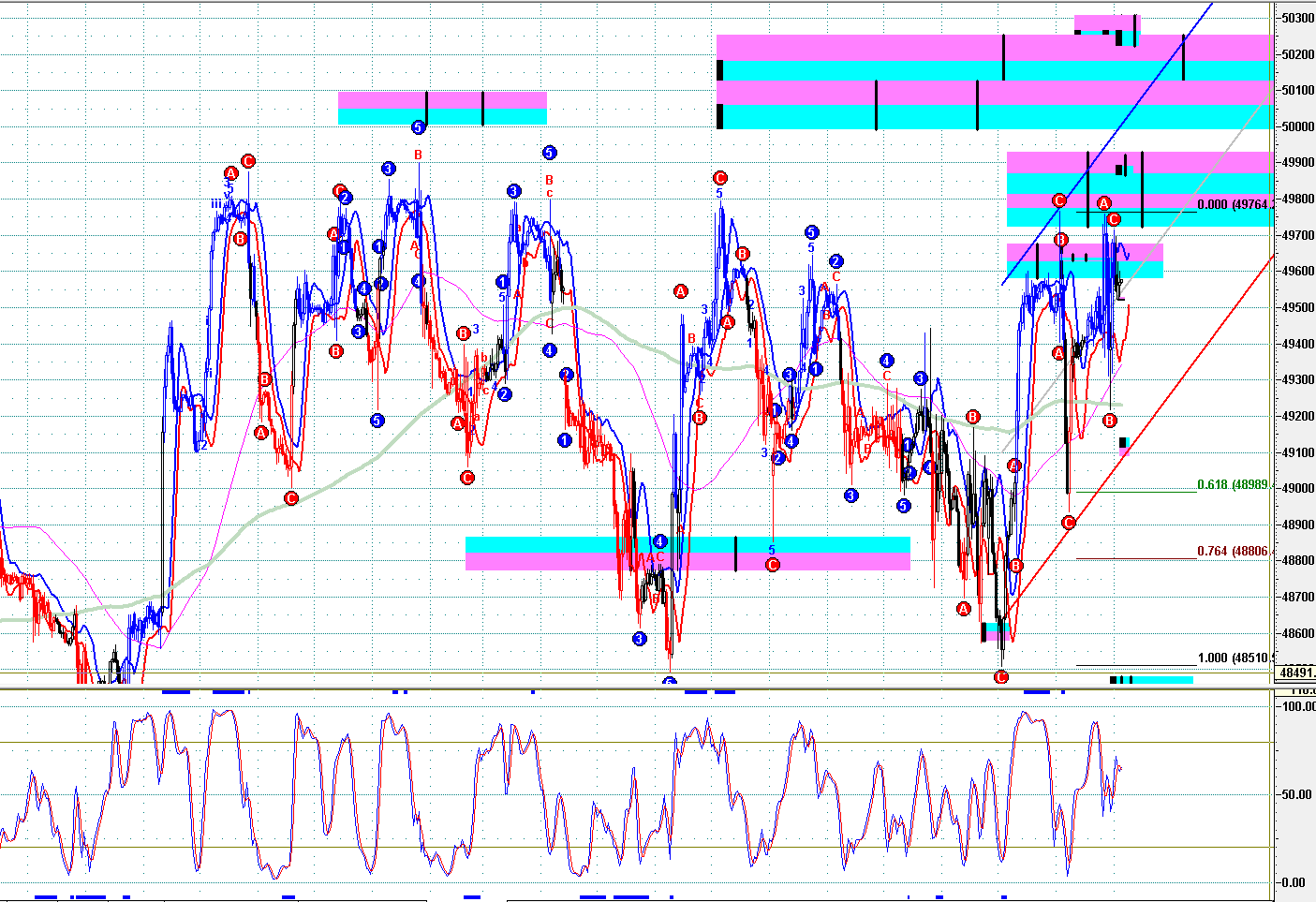1316x902 pixels.
Task: Click the 50100 price axis label
Action: pos(1297,91)
